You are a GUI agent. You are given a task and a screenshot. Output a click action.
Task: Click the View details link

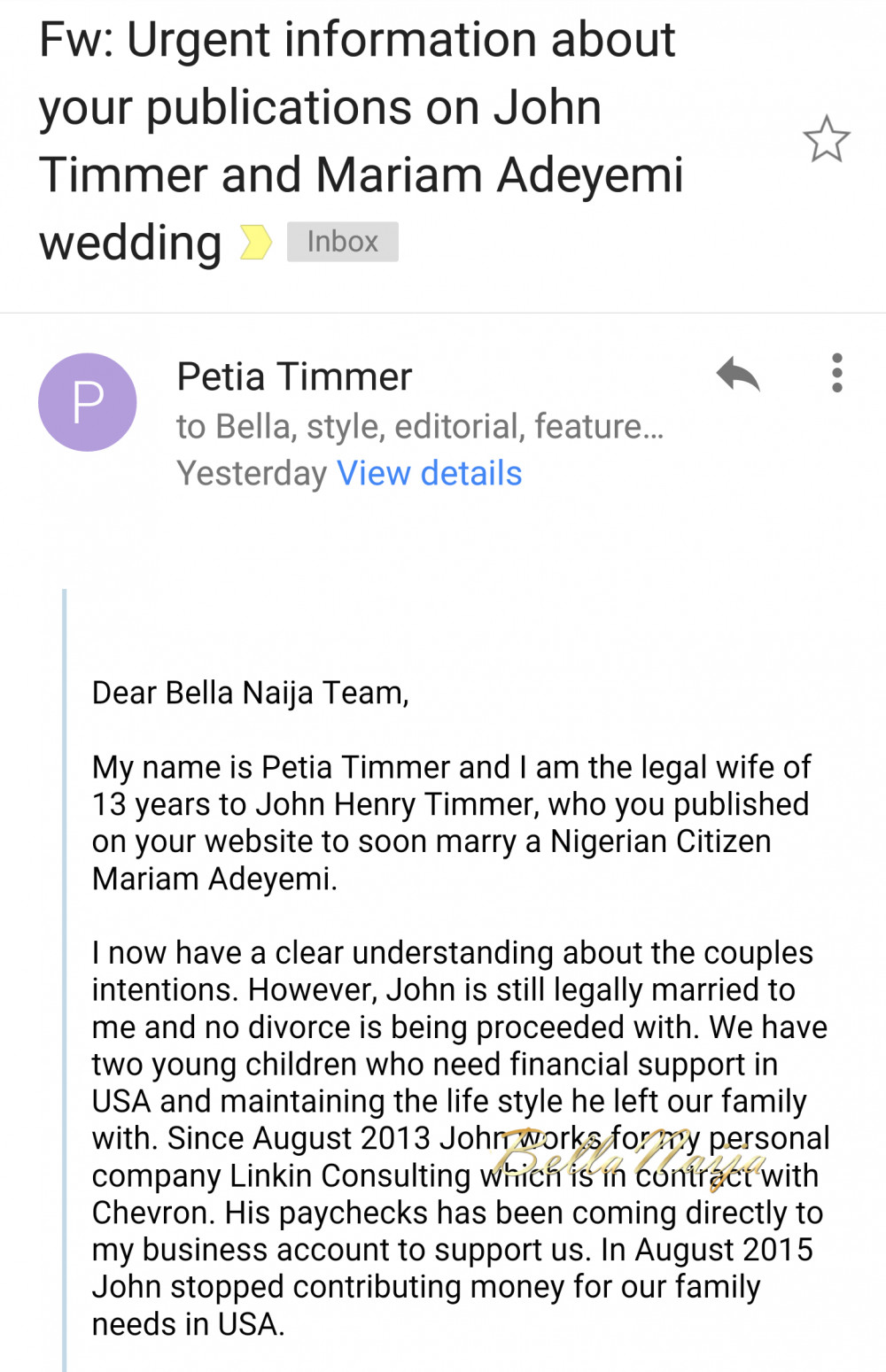[x=430, y=473]
